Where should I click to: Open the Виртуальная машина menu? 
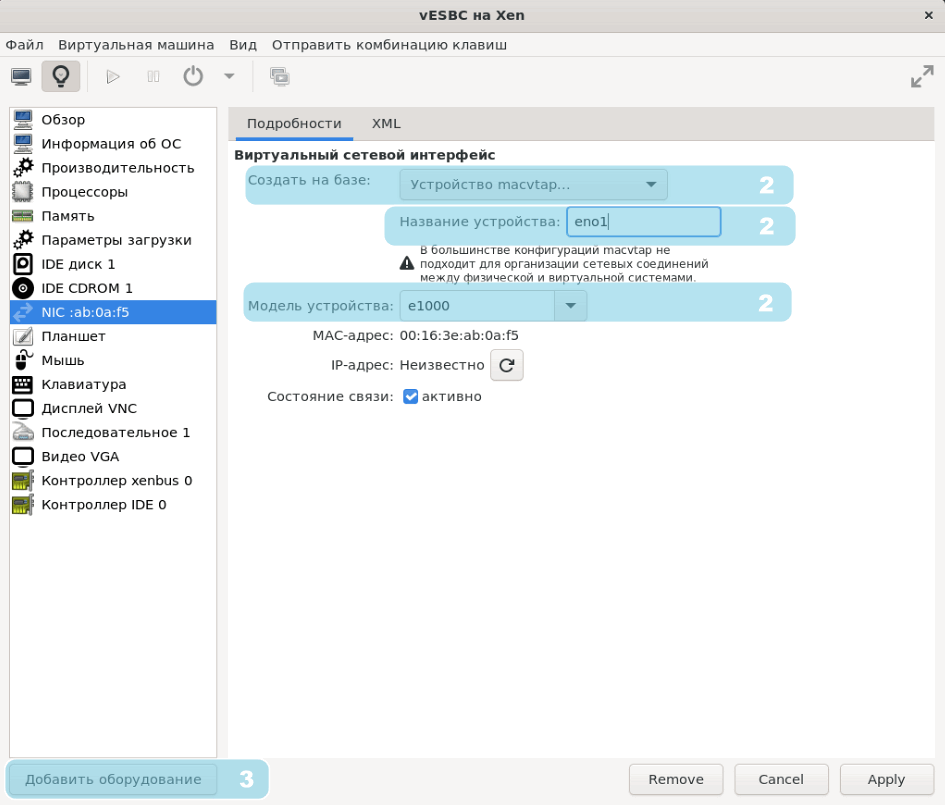click(x=136, y=45)
